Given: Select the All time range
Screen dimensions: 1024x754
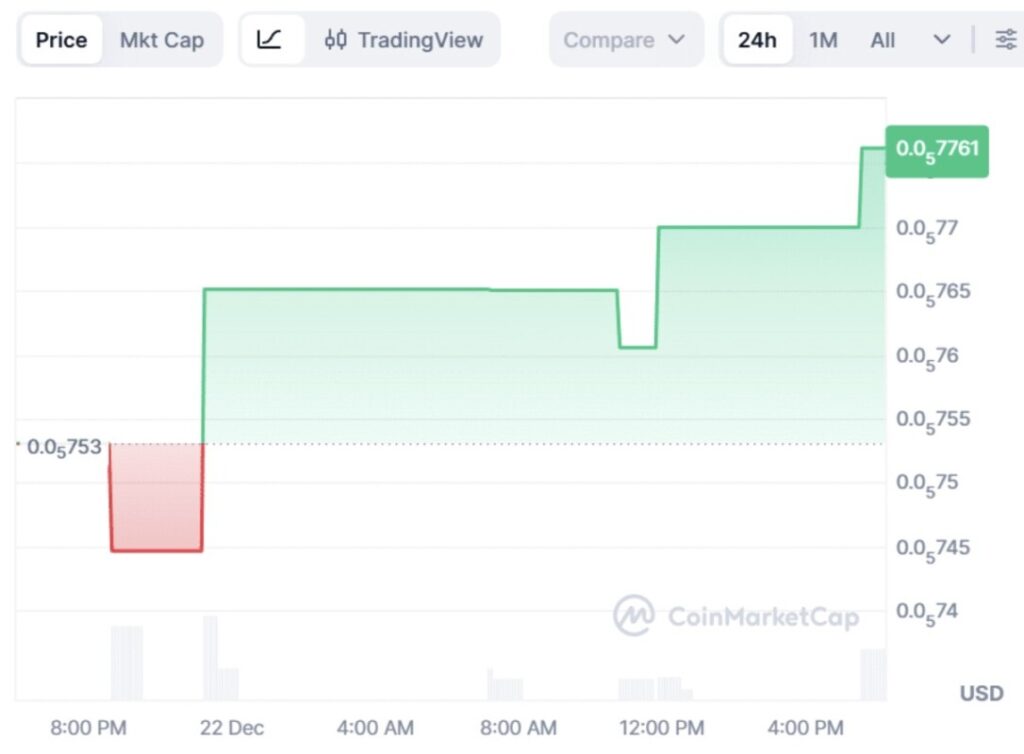Looking at the screenshot, I should click(882, 40).
